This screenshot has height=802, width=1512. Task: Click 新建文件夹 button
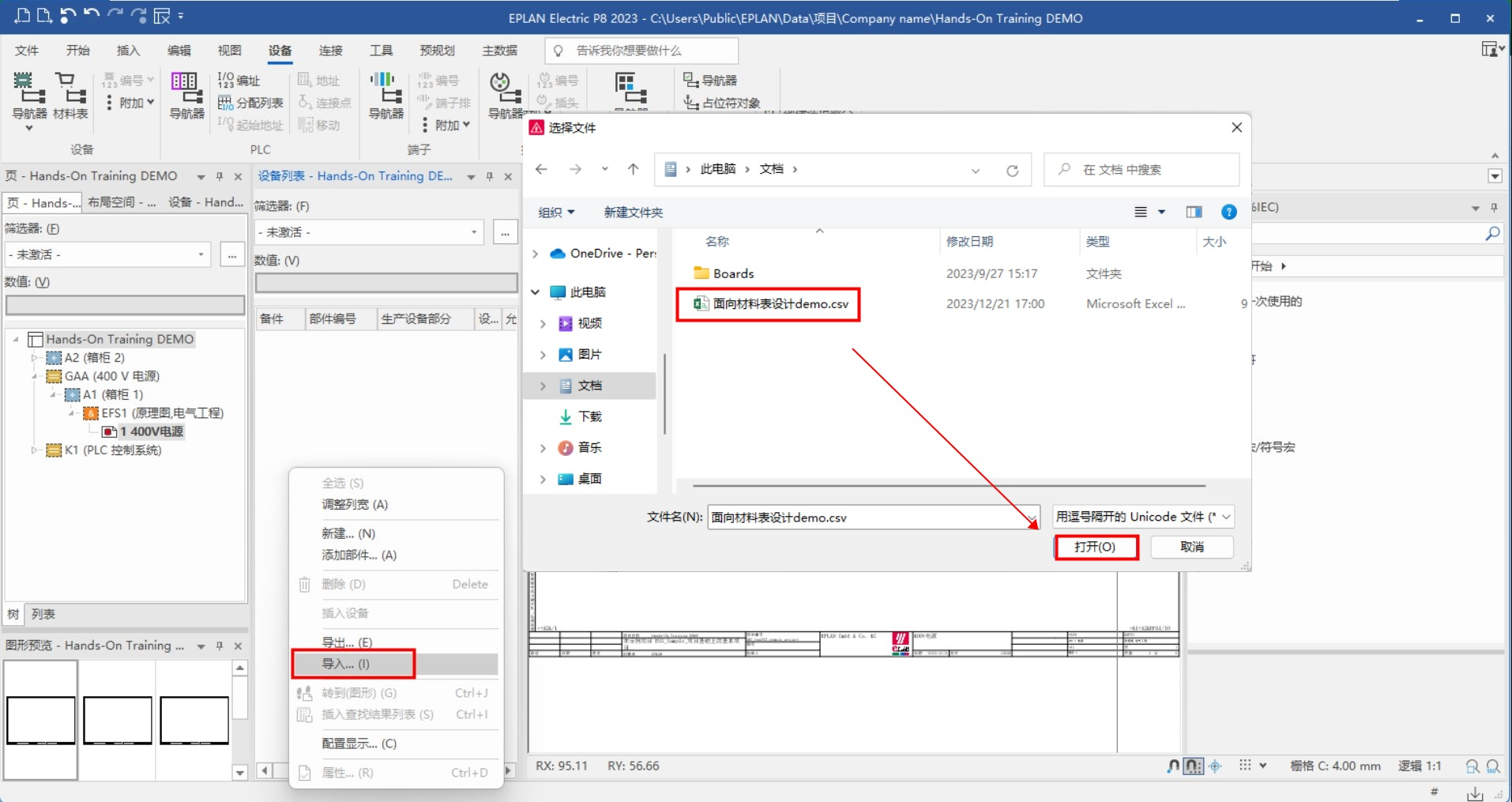pos(634,212)
